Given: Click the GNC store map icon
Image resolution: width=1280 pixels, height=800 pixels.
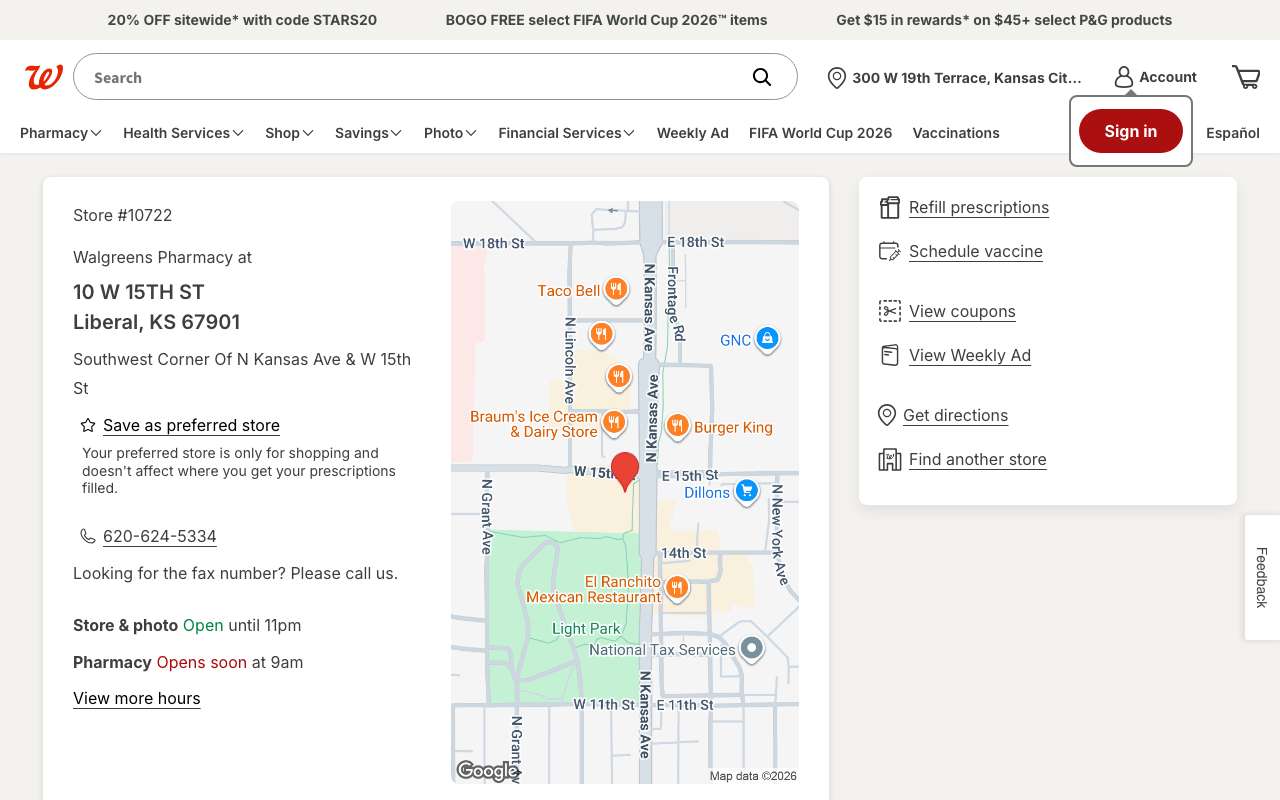Looking at the screenshot, I should (x=767, y=339).
